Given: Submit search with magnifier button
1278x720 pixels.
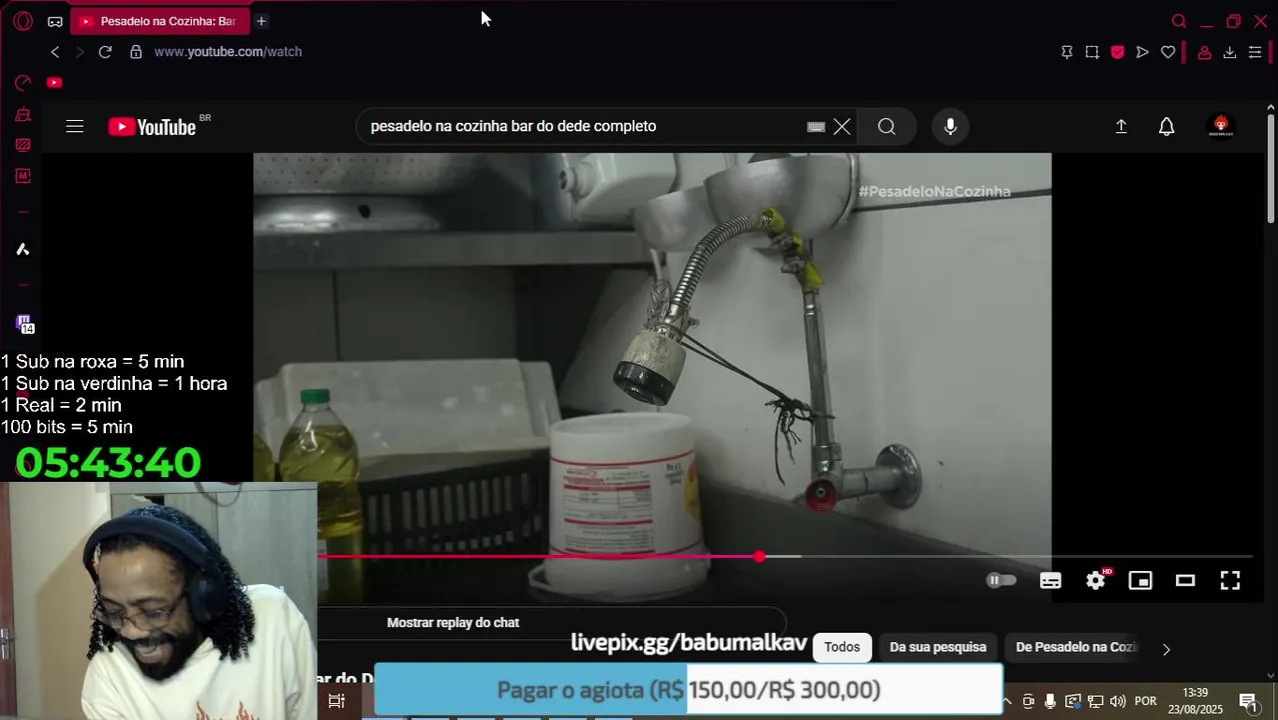Looking at the screenshot, I should click(x=887, y=126).
